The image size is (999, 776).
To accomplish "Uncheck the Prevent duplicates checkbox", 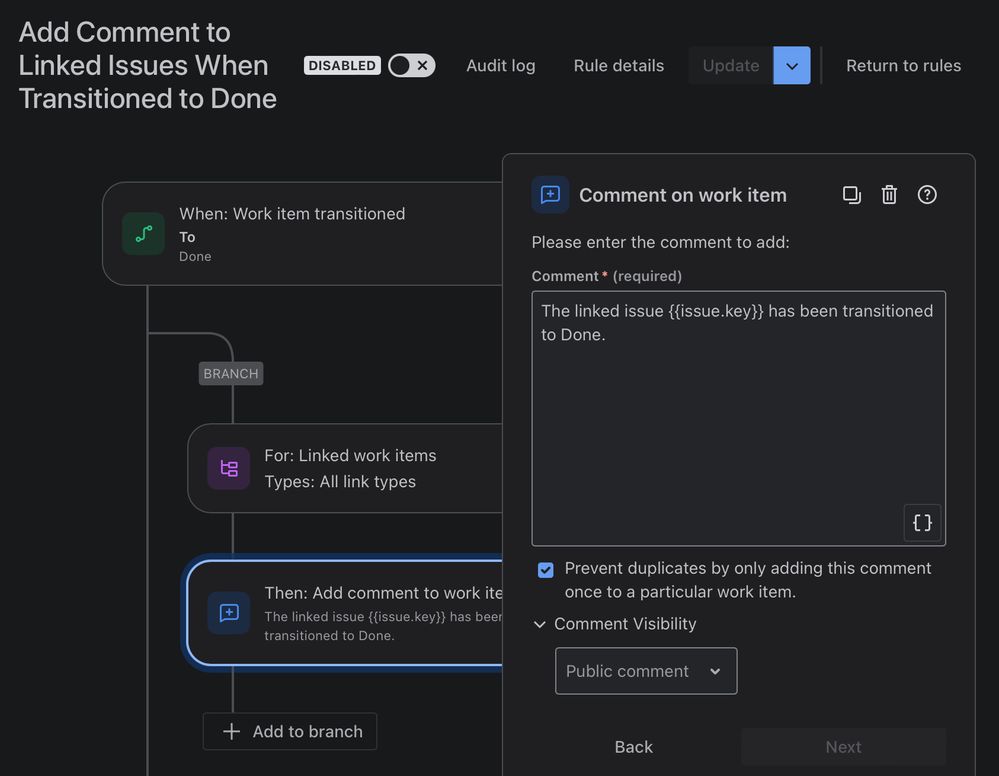I will [545, 570].
